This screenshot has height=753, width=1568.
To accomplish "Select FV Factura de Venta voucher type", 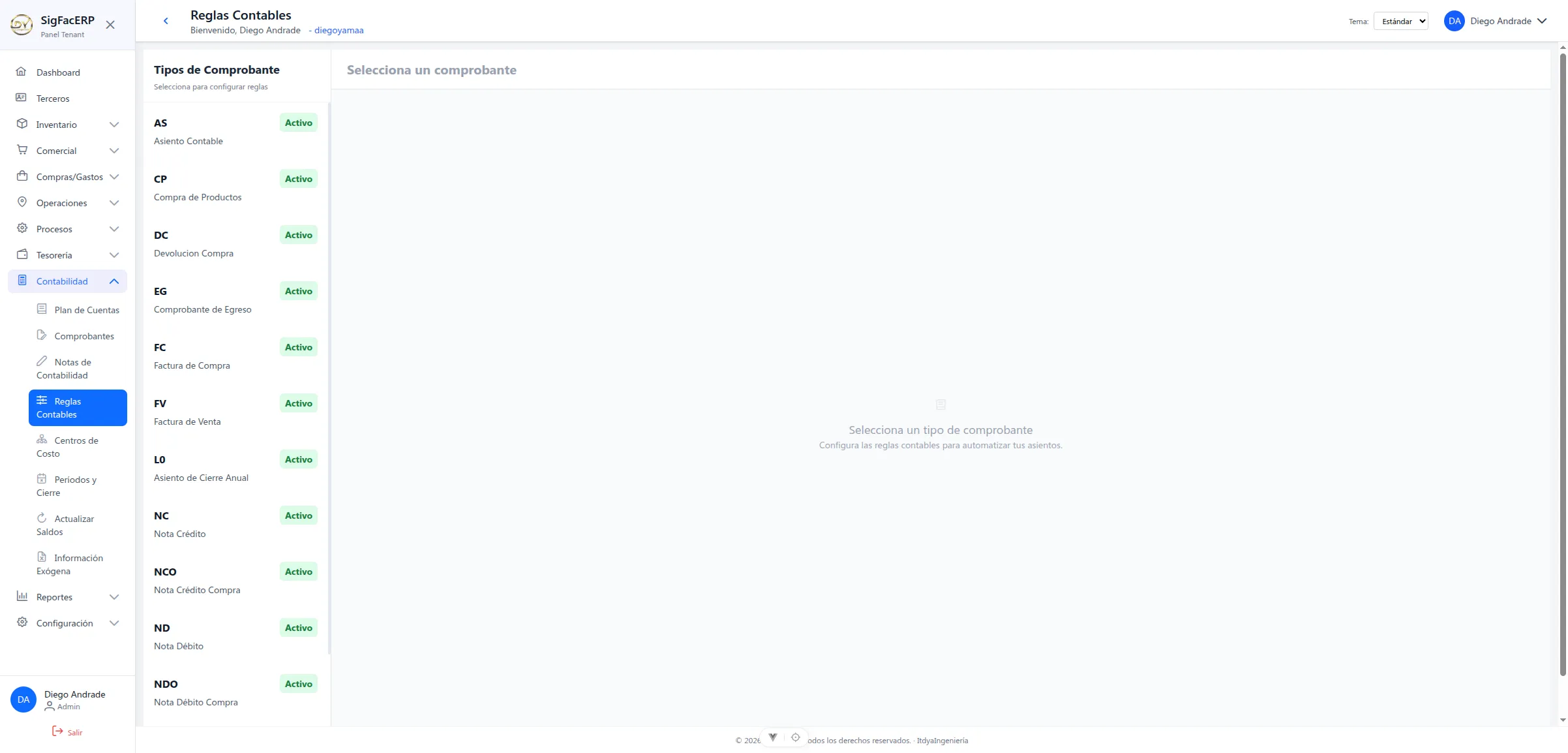I will 235,412.
